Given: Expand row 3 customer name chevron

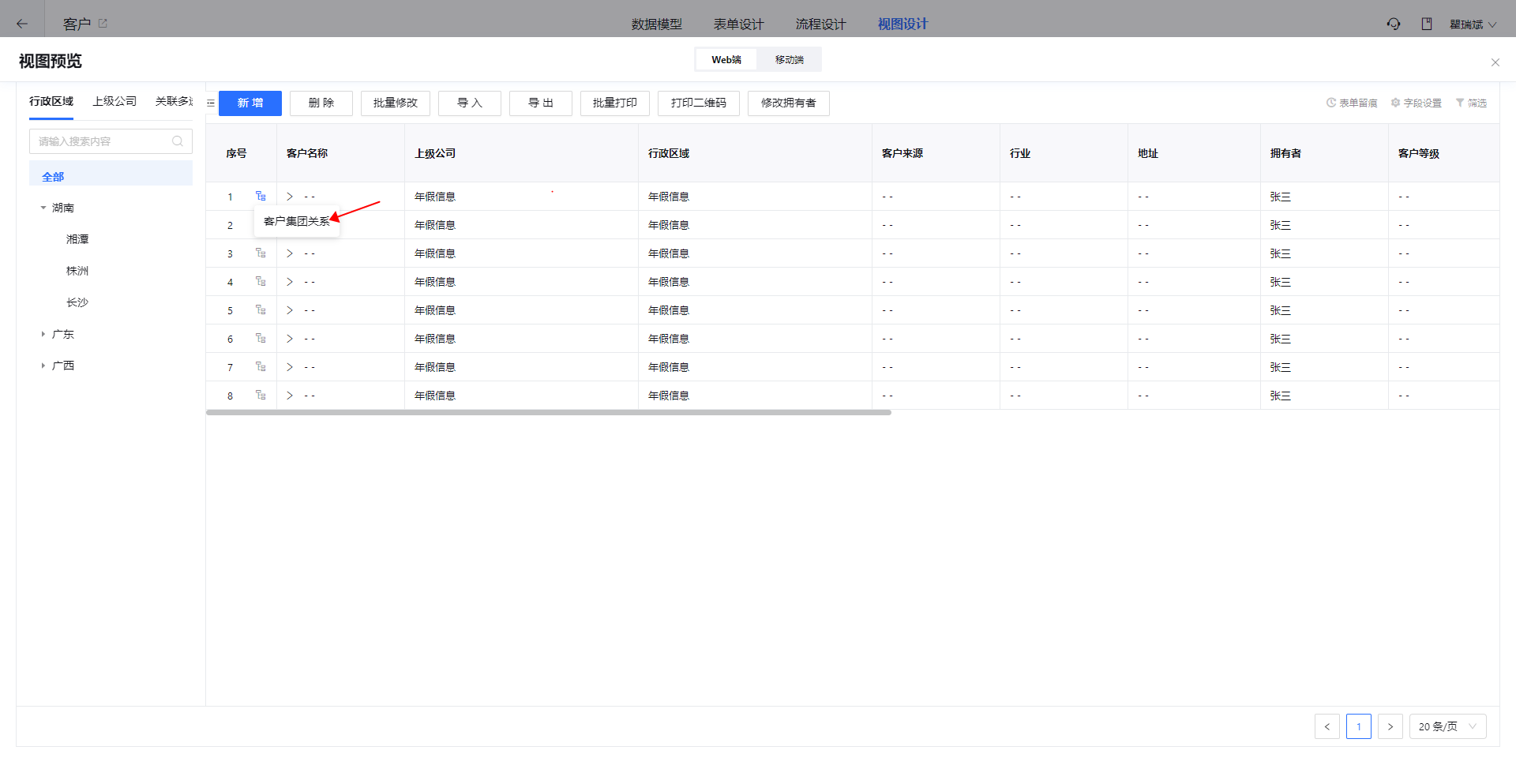Looking at the screenshot, I should coord(290,253).
